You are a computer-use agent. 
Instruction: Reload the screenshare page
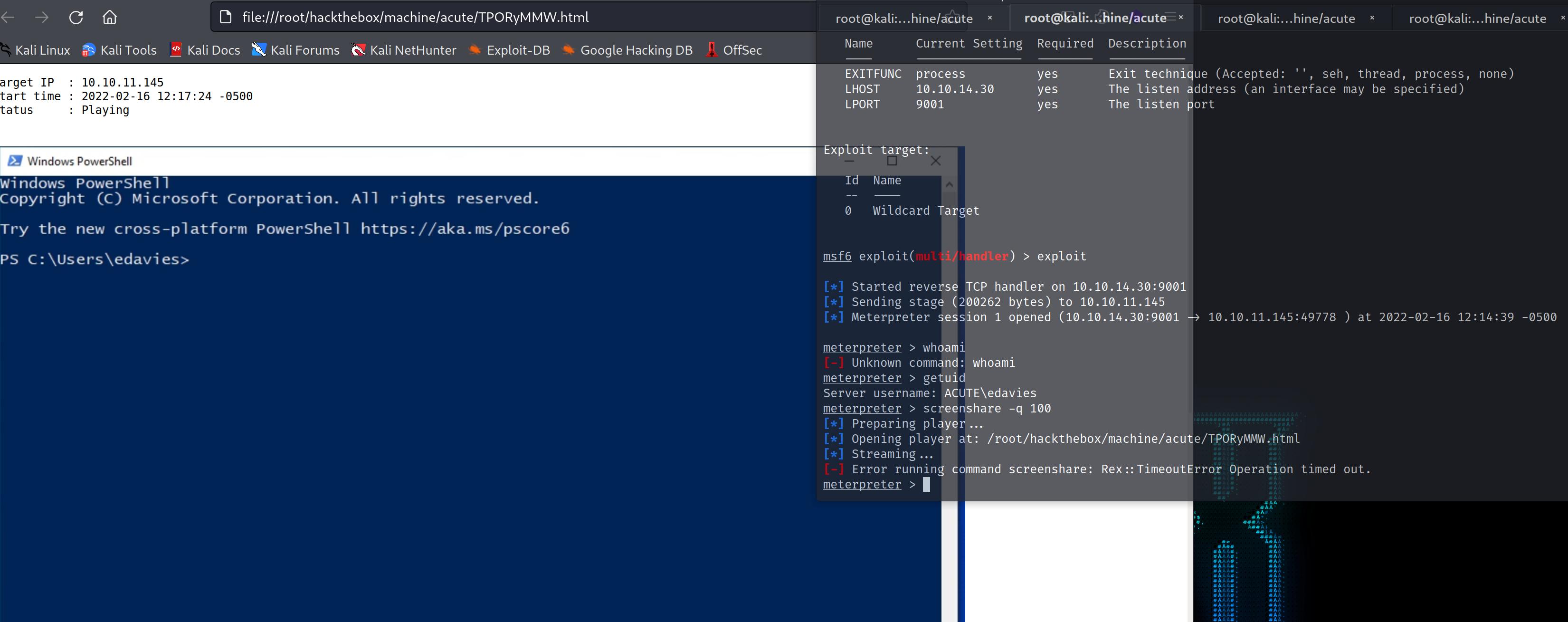[76, 18]
